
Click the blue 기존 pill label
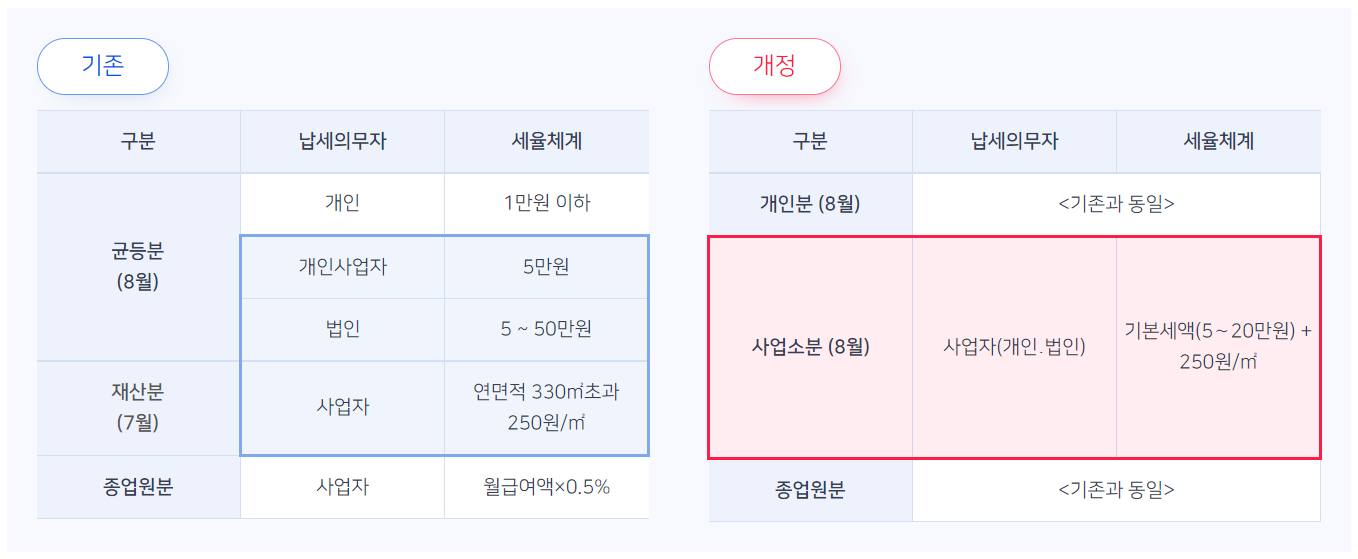tap(102, 66)
